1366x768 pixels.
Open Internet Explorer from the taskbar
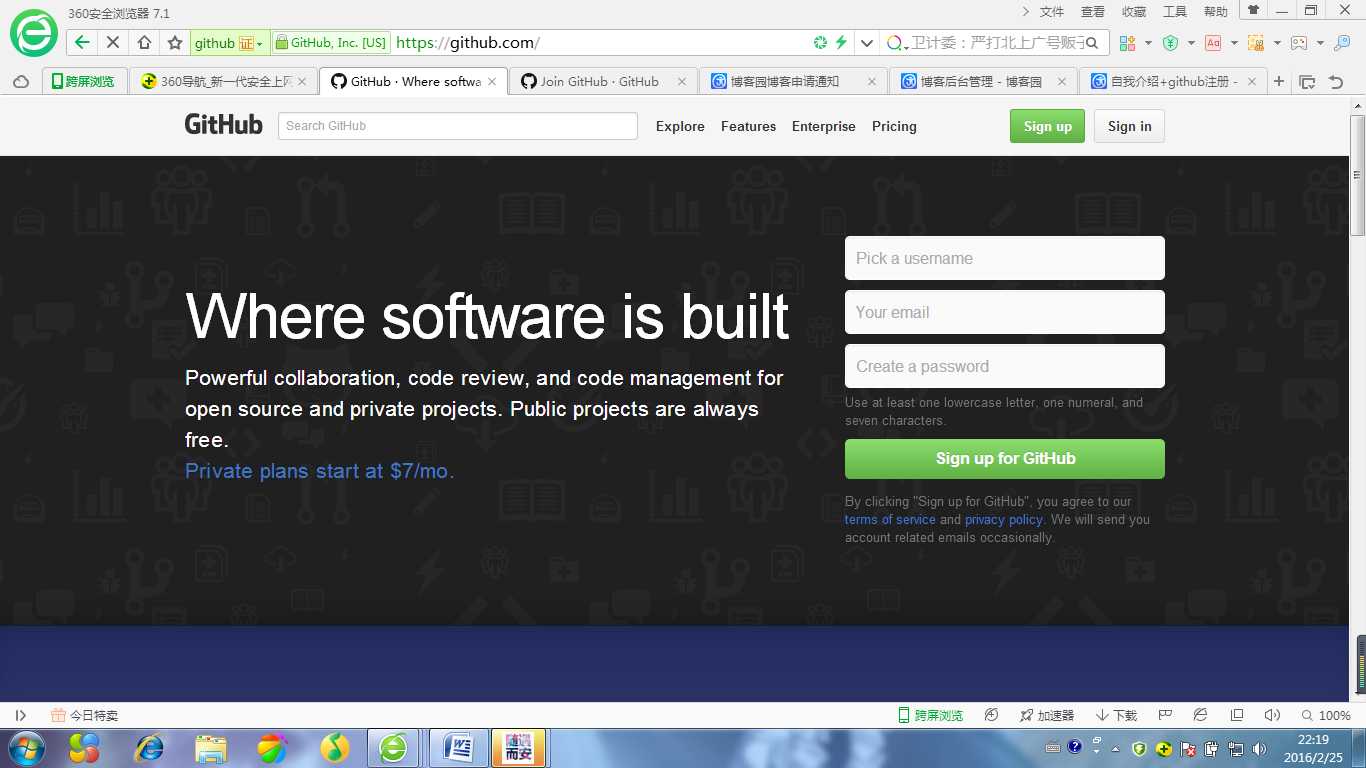149,747
